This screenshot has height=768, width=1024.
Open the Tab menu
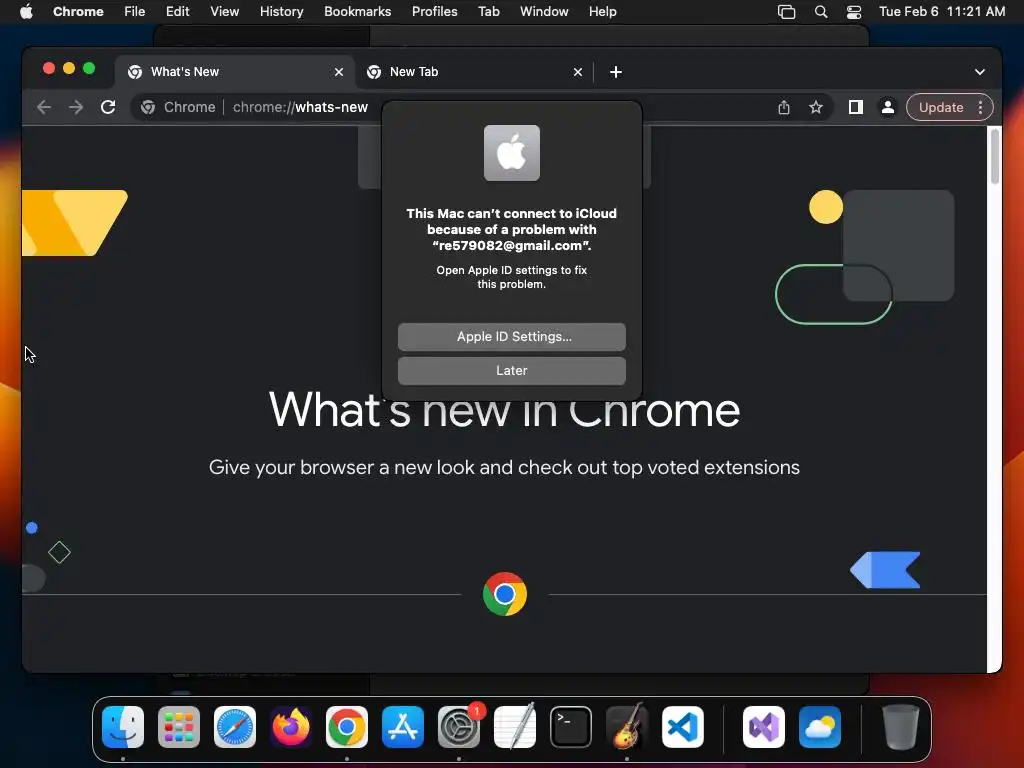[488, 12]
